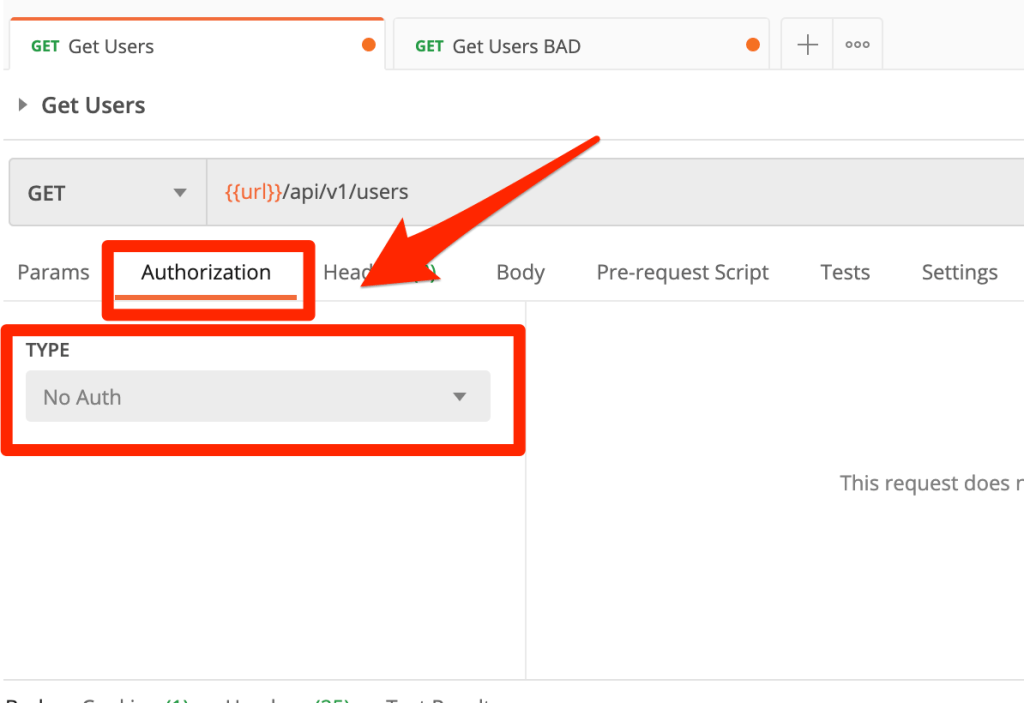
Task: Open the Pre-request Script tab
Action: [682, 273]
